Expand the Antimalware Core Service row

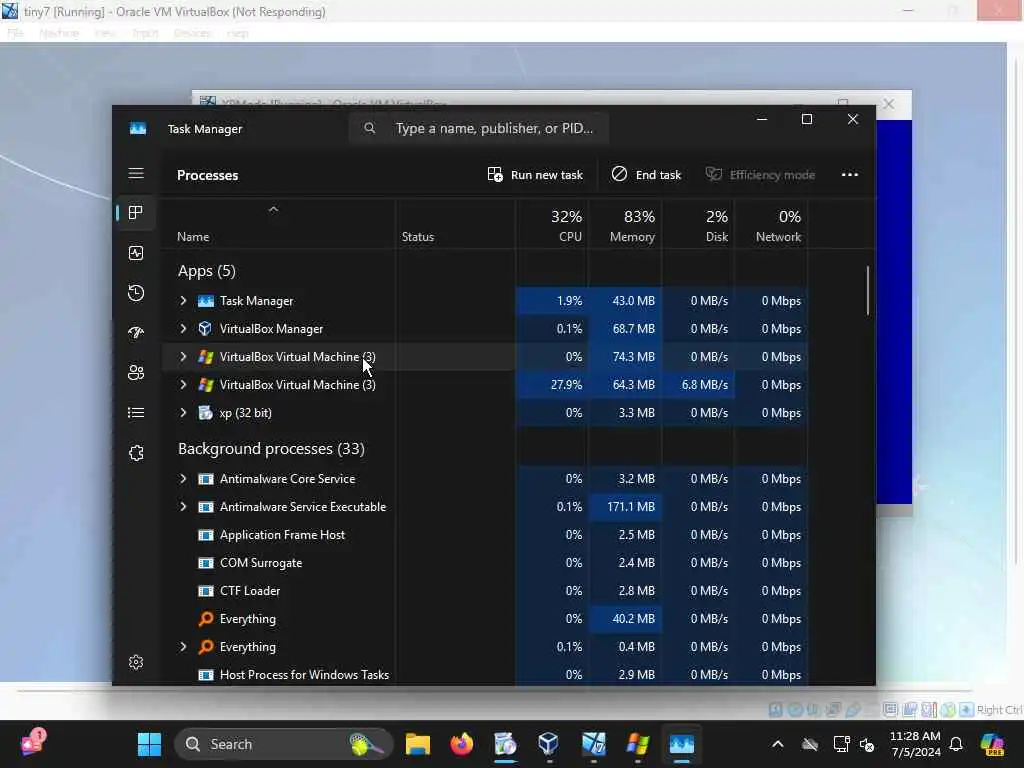[x=183, y=479]
